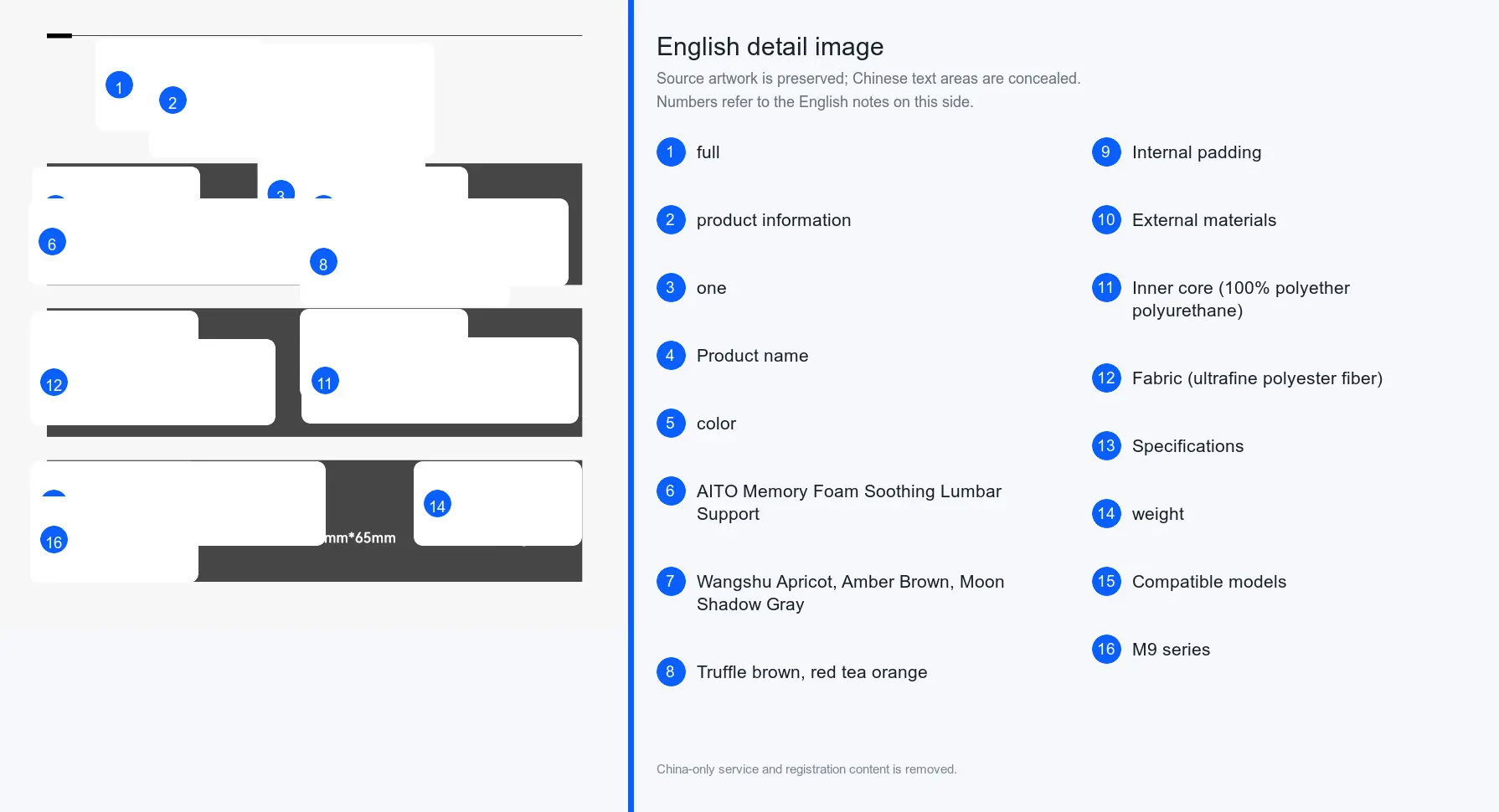
Task: Click the 'External materials' legend note
Action: [1204, 220]
